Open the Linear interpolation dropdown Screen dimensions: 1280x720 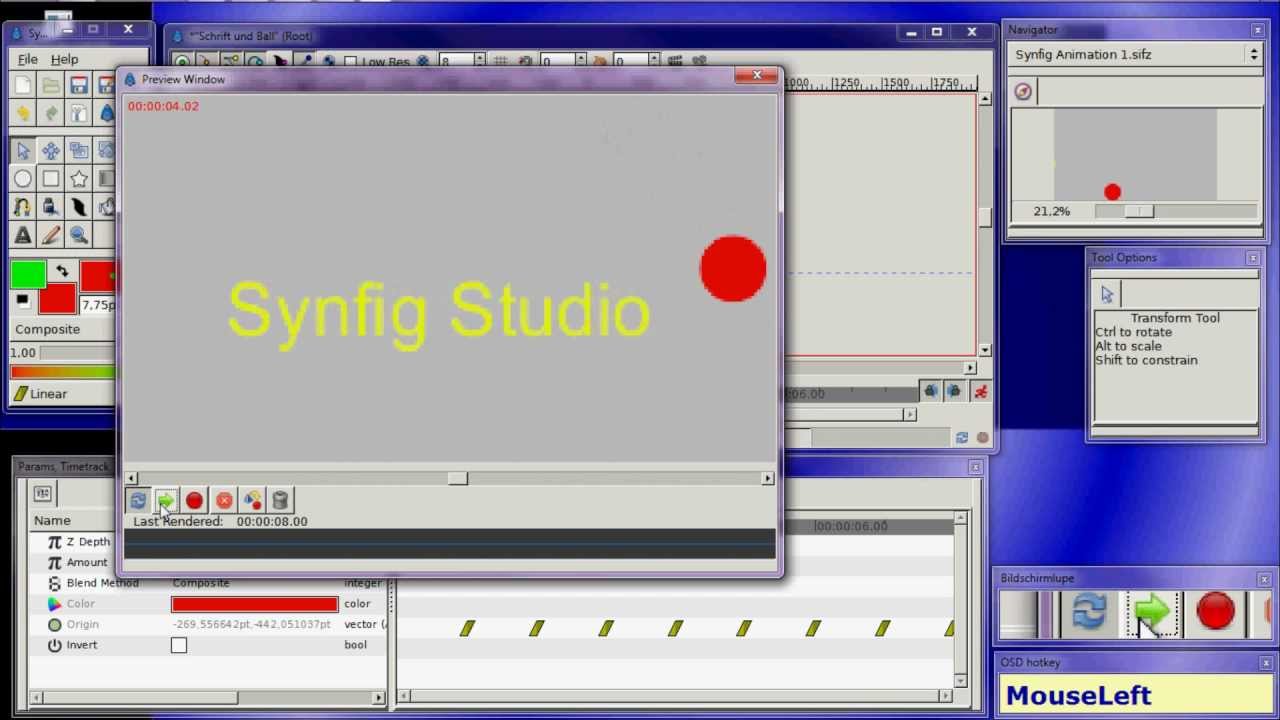pyautogui.click(x=62, y=394)
